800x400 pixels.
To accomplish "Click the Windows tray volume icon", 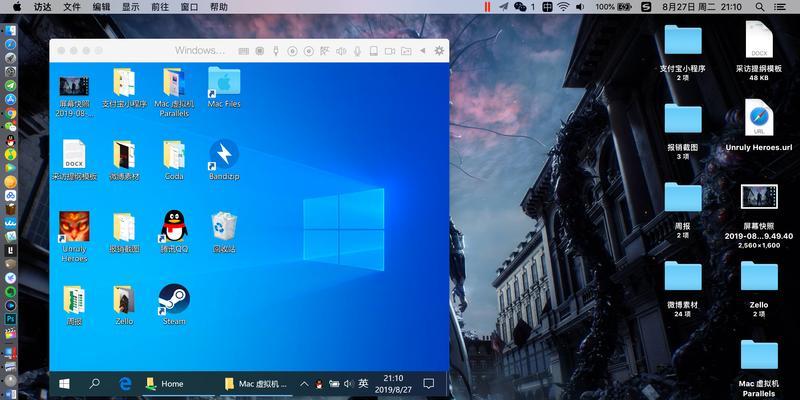I will coord(349,384).
